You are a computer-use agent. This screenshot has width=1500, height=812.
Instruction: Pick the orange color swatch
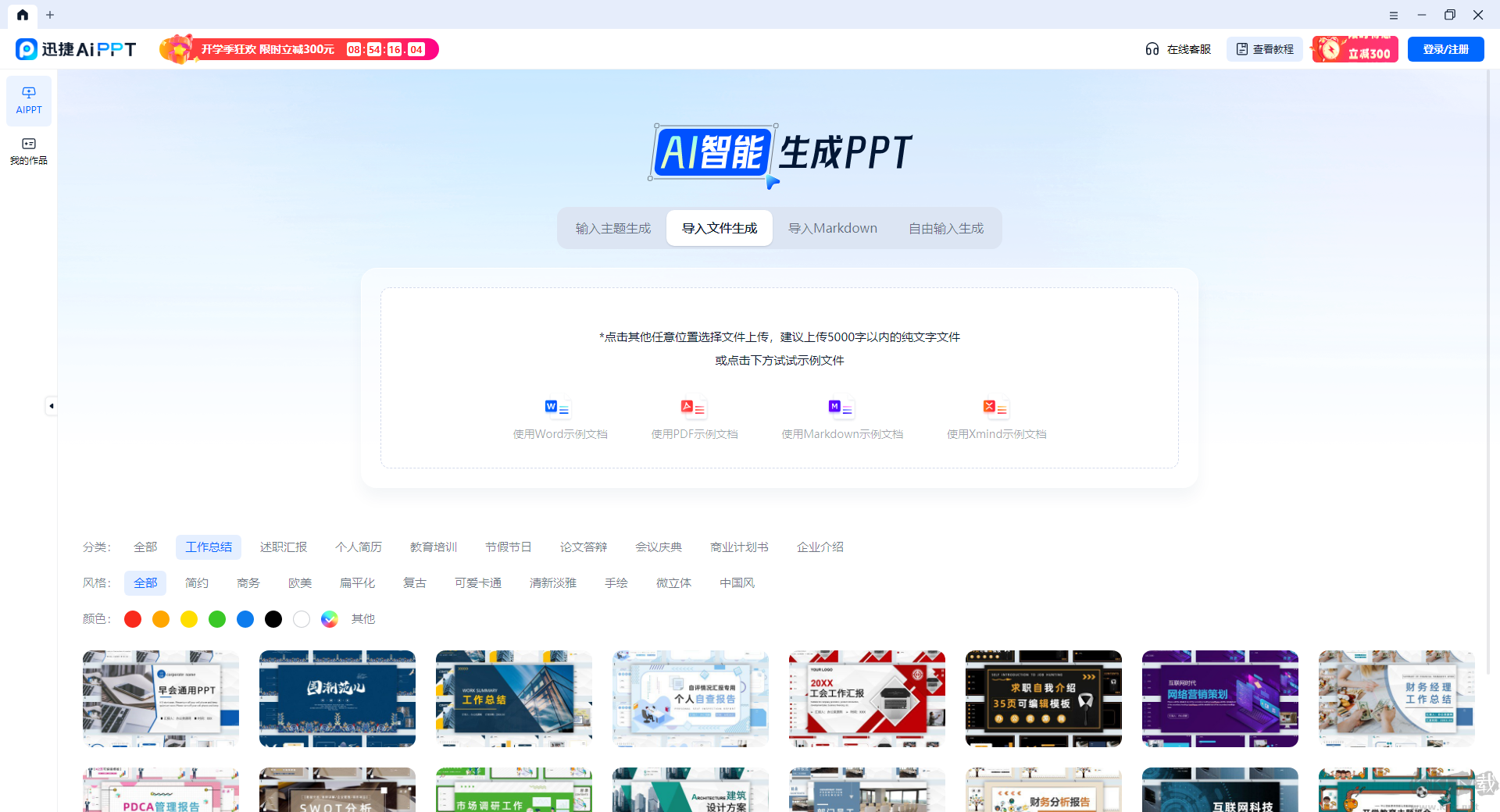[161, 619]
